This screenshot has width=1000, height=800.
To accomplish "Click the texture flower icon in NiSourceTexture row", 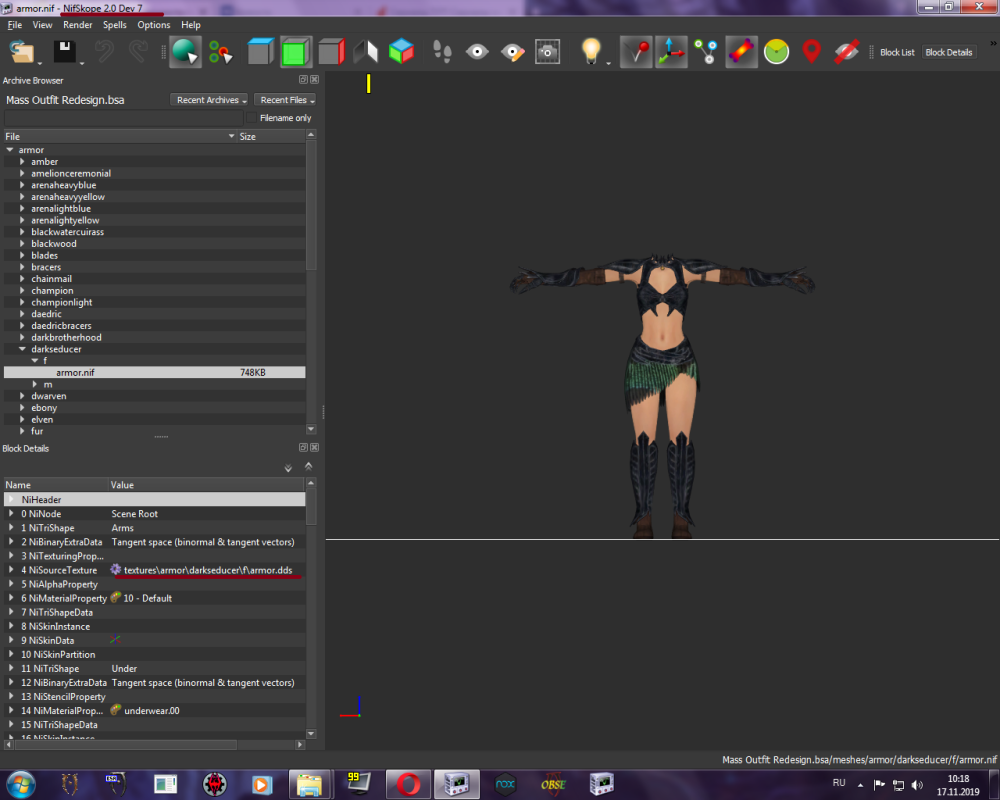I will click(x=115, y=569).
